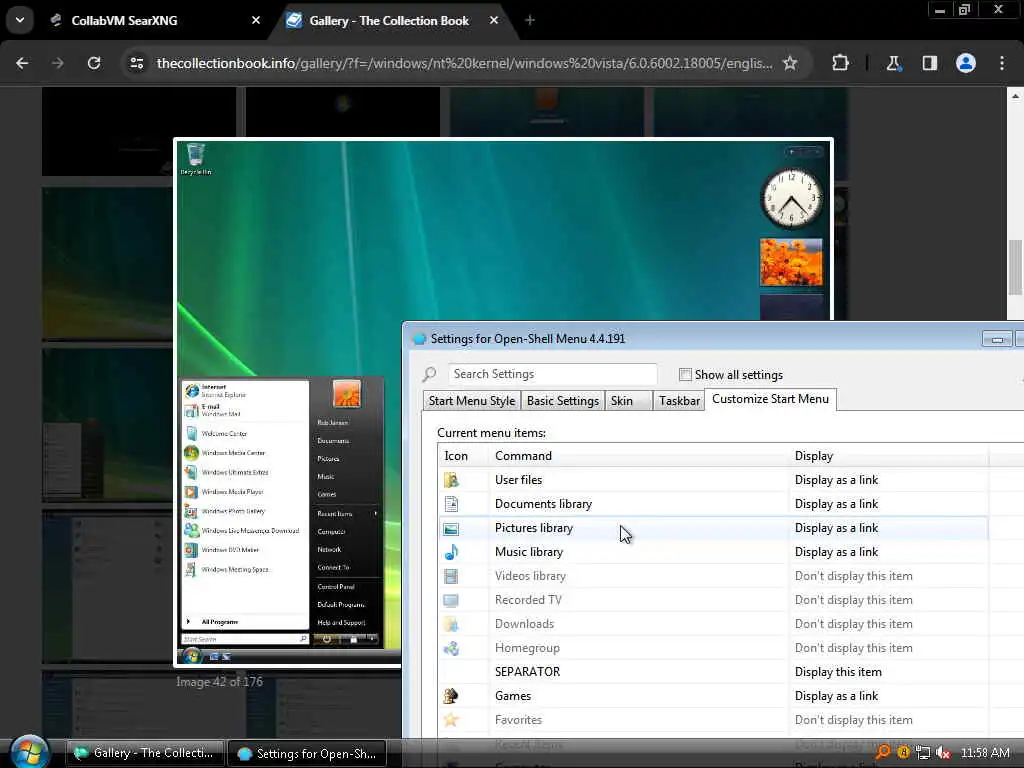
Task: Change Downloads display setting
Action: click(854, 624)
